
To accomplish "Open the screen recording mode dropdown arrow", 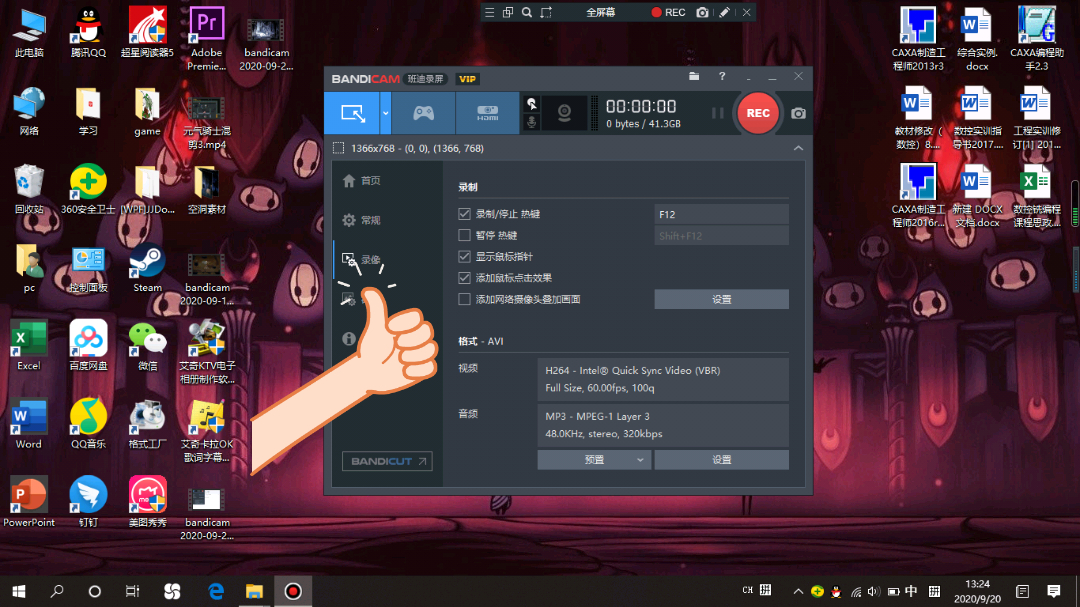I will pos(386,113).
